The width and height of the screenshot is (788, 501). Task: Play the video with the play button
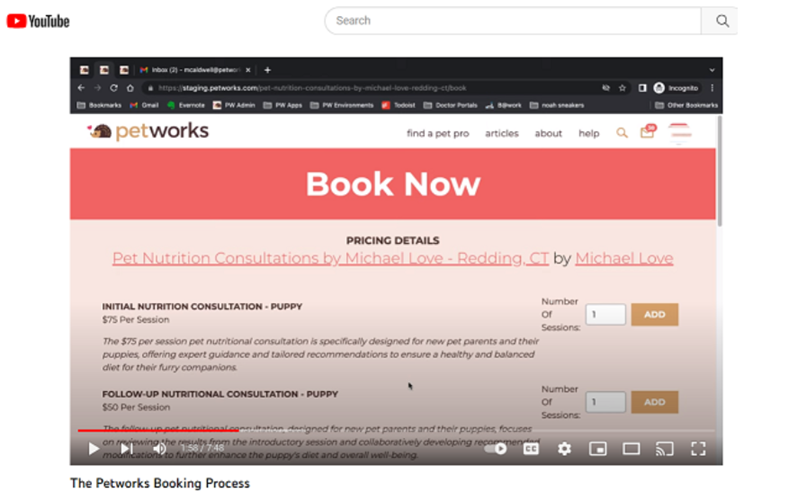pyautogui.click(x=93, y=448)
